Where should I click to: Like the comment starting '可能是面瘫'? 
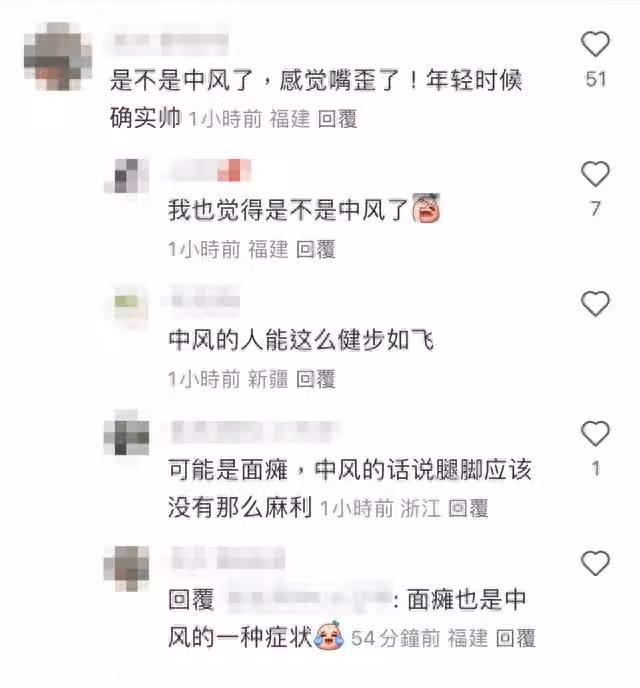pyautogui.click(x=595, y=434)
